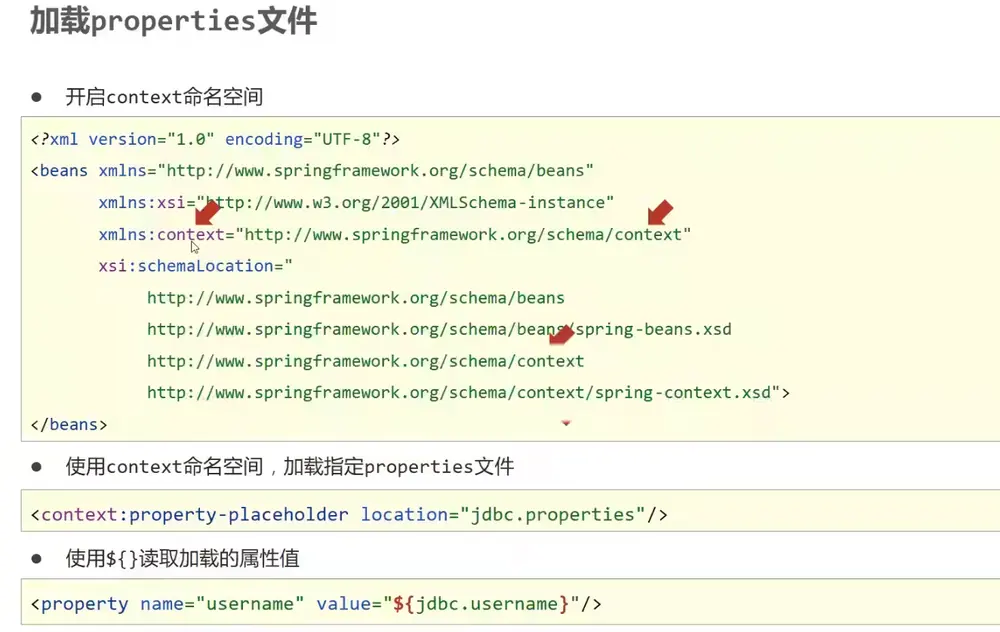
Task: Click the "context:property-placeholder" tag name
Action: tap(195, 515)
